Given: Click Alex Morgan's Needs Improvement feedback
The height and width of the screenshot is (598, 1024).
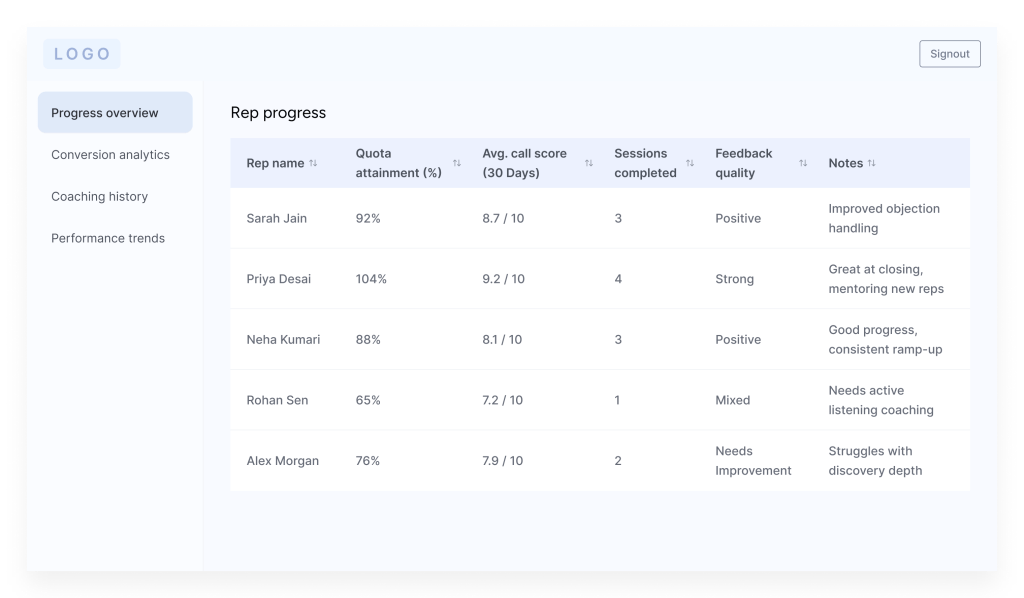Looking at the screenshot, I should 753,461.
